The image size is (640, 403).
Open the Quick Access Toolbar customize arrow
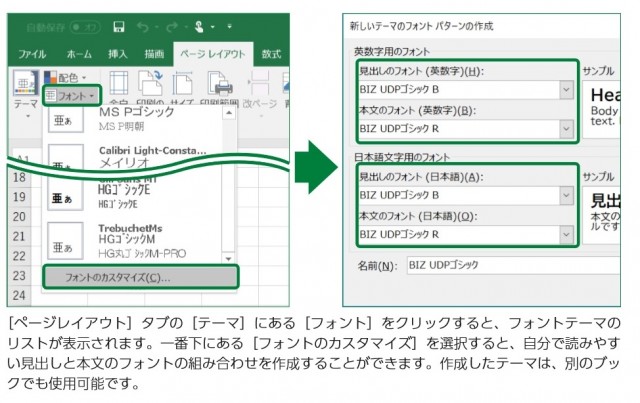pyautogui.click(x=230, y=27)
